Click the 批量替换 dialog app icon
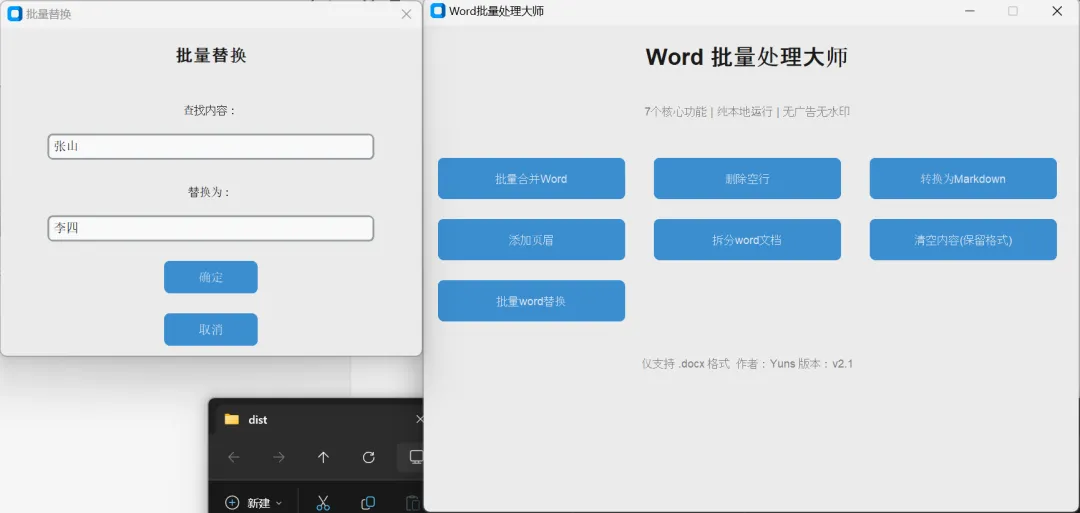Image resolution: width=1080 pixels, height=513 pixels. pos(14,14)
